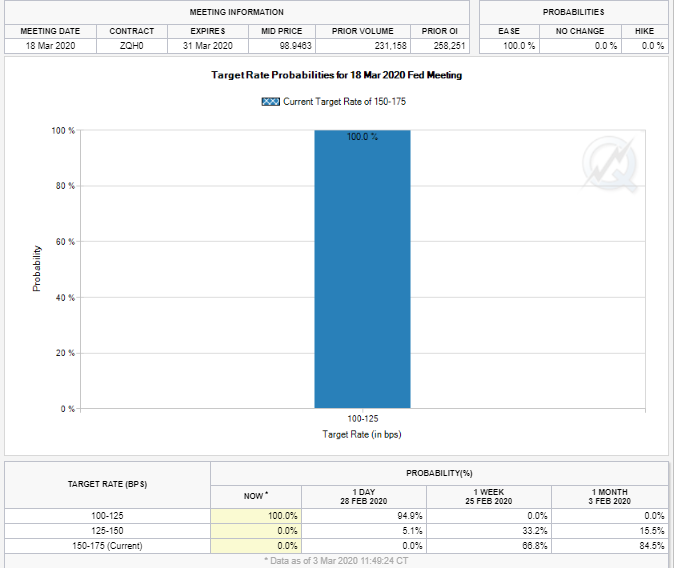This screenshot has width=674, height=568.
Task: Click the PROBABILITIES panel header
Action: tap(573, 12)
